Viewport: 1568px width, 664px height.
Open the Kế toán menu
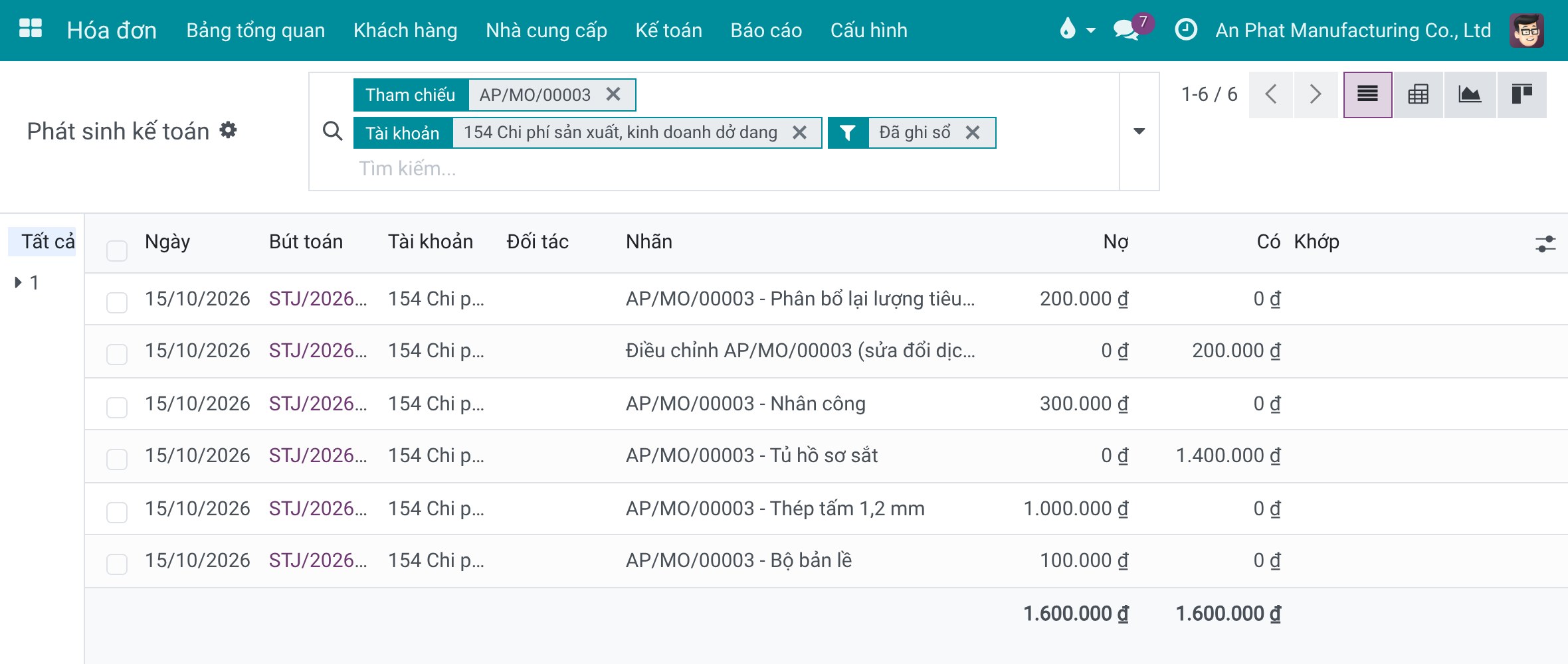click(668, 31)
